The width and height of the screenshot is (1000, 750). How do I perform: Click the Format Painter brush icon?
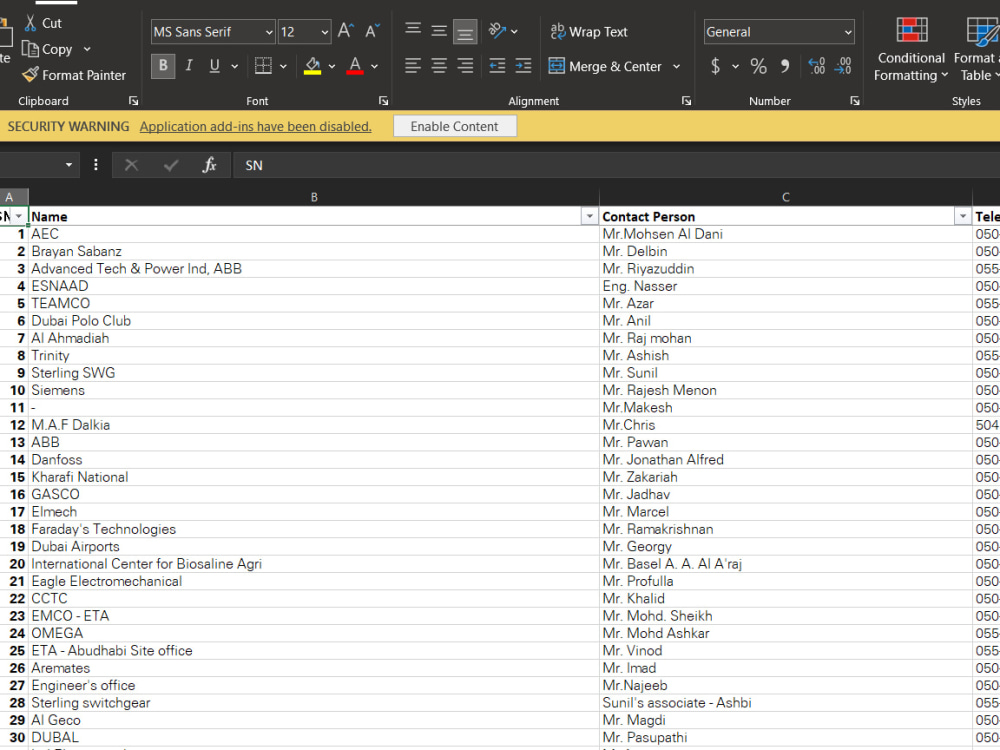tap(30, 75)
